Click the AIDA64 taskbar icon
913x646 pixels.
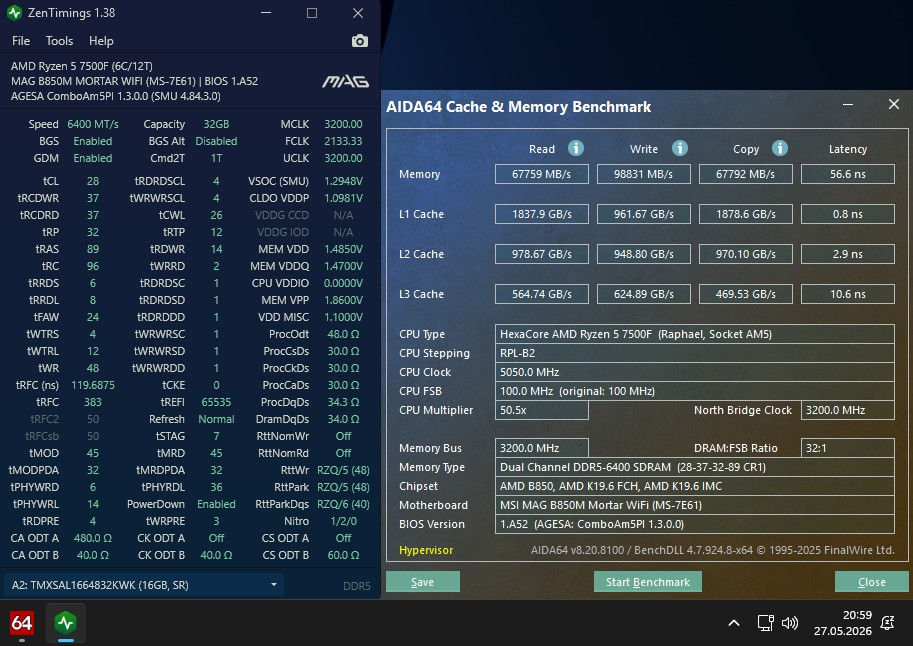(22, 623)
